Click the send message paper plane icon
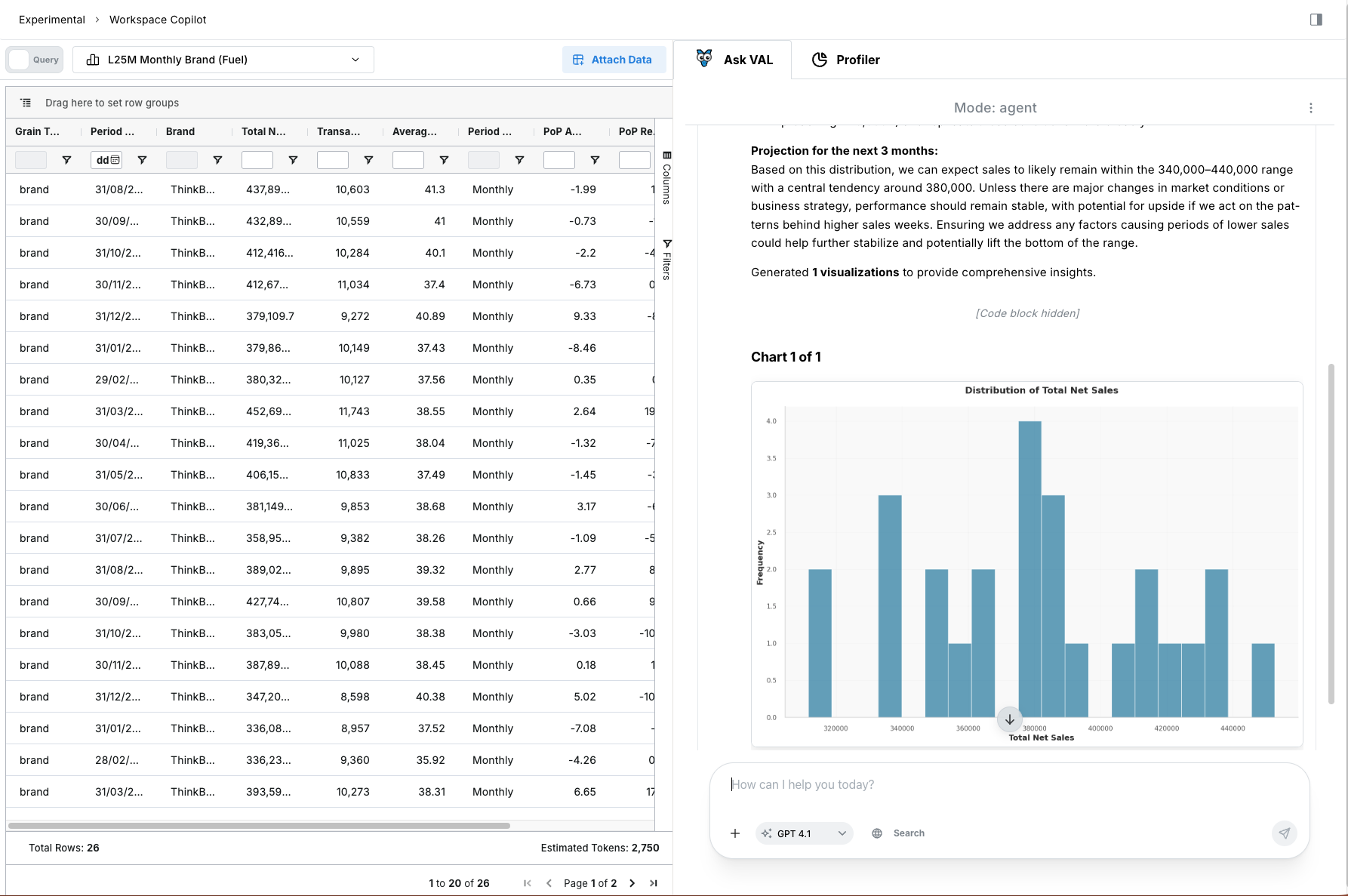This screenshot has height=896, width=1348. [x=1284, y=833]
